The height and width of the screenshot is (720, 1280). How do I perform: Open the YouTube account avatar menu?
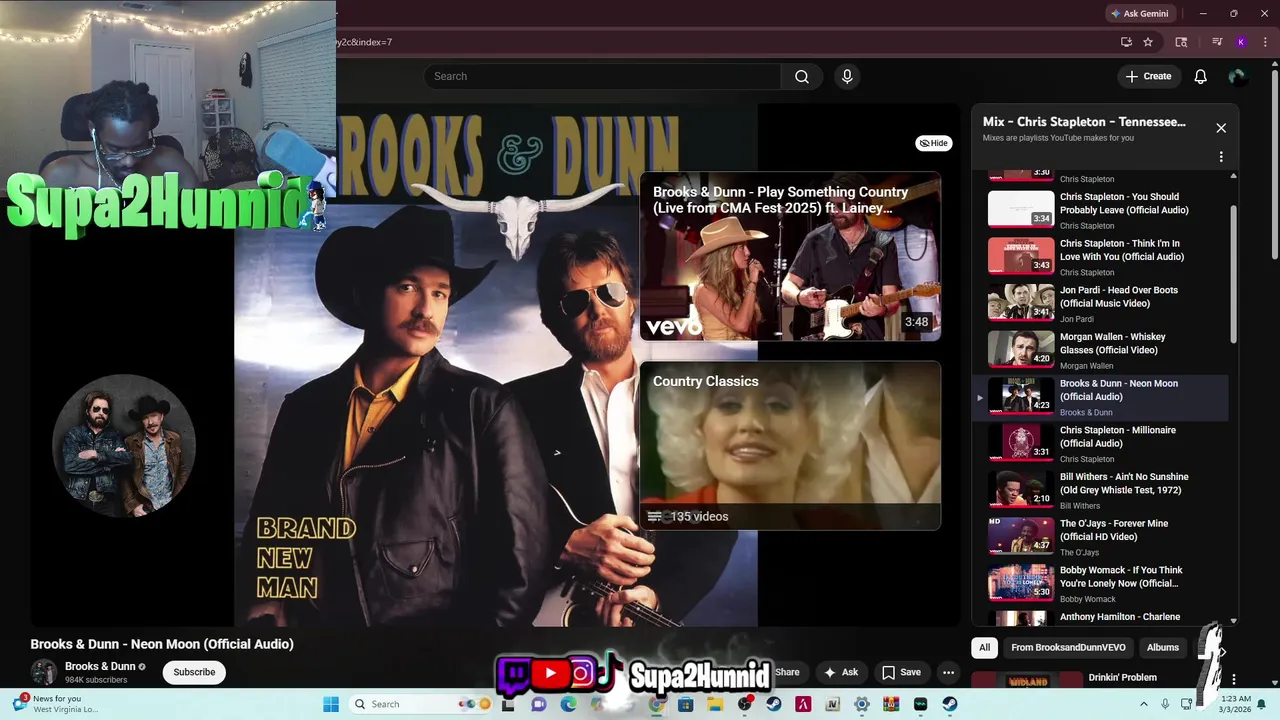[x=1237, y=77]
